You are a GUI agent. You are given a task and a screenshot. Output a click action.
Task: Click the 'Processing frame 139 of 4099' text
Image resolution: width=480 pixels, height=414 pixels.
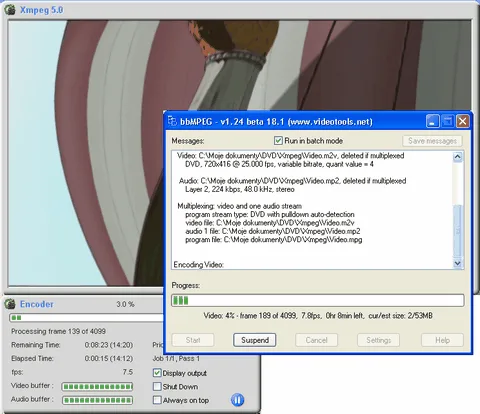click(x=58, y=331)
